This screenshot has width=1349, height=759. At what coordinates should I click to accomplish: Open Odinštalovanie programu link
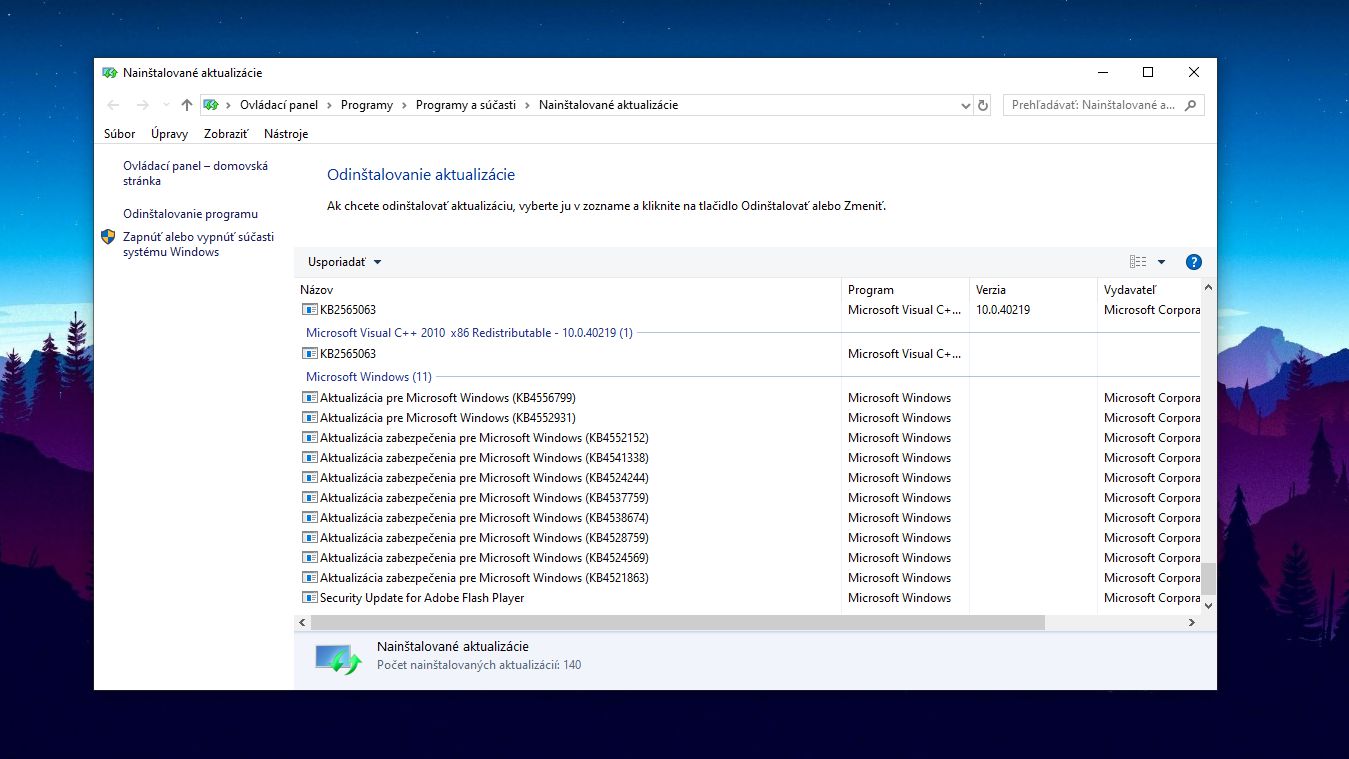(190, 214)
